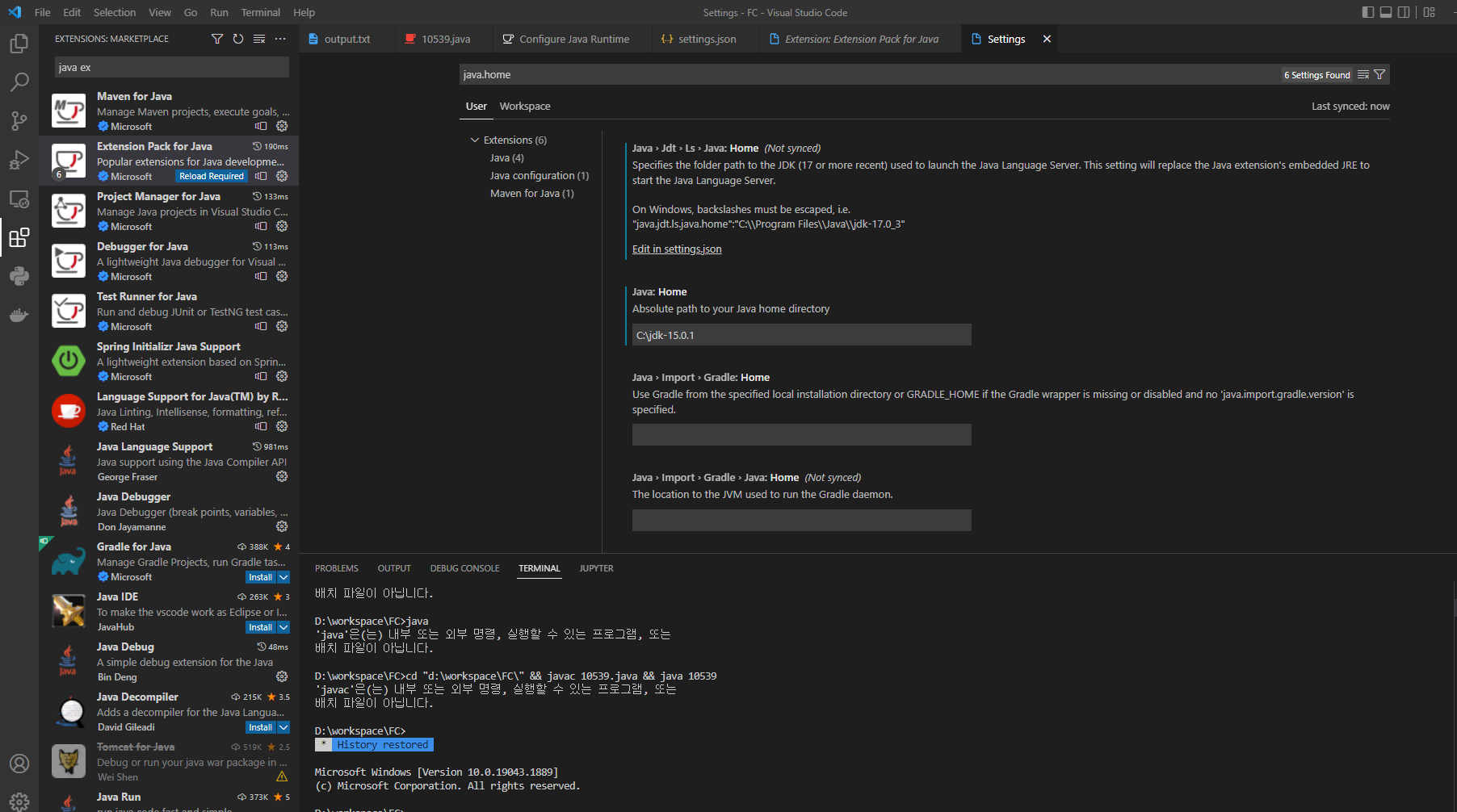Select Java configuration (1) tree item
This screenshot has height=812, width=1457.
[540, 175]
